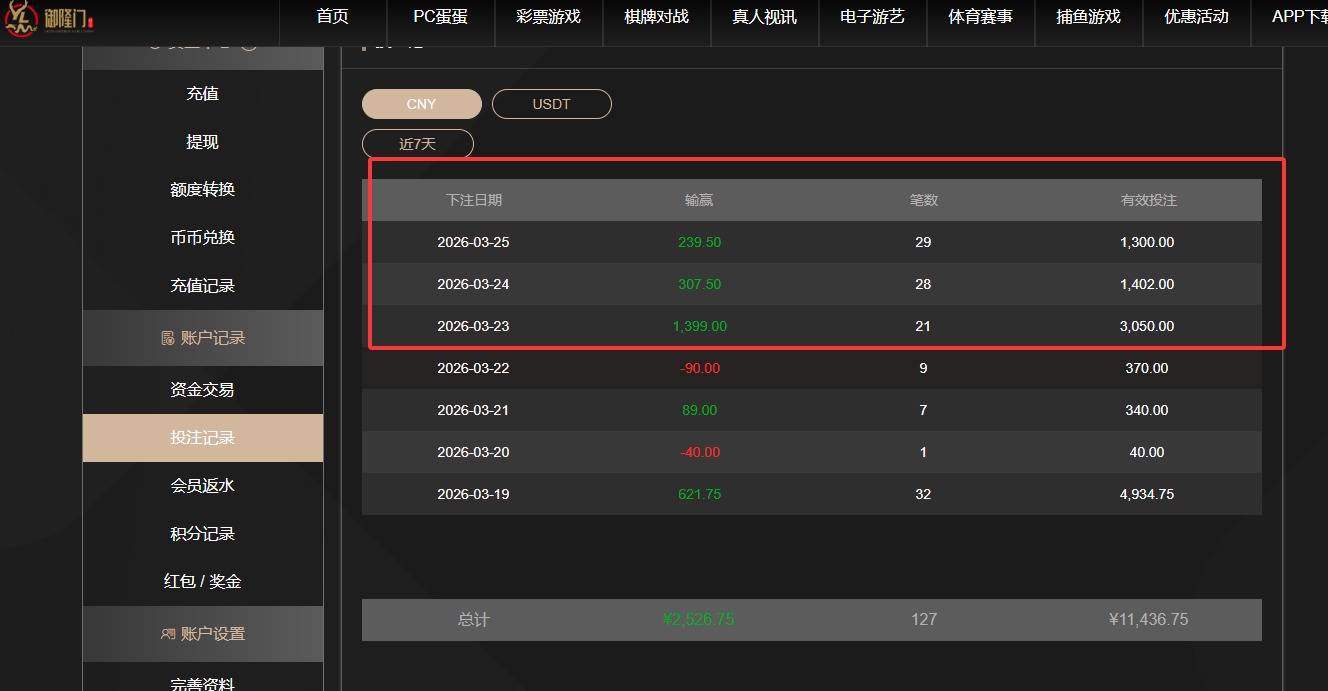This screenshot has width=1328, height=691.
Task: Expand the 账户记录 menu group
Action: [202, 338]
